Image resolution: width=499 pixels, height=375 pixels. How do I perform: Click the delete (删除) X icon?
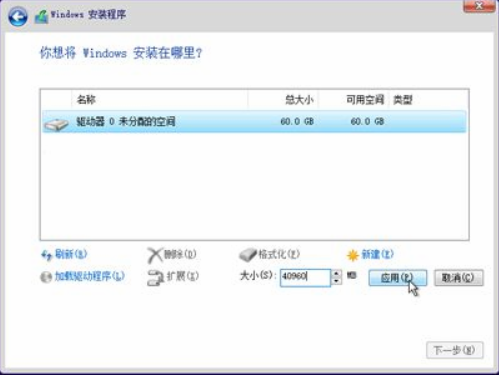pyautogui.click(x=155, y=255)
